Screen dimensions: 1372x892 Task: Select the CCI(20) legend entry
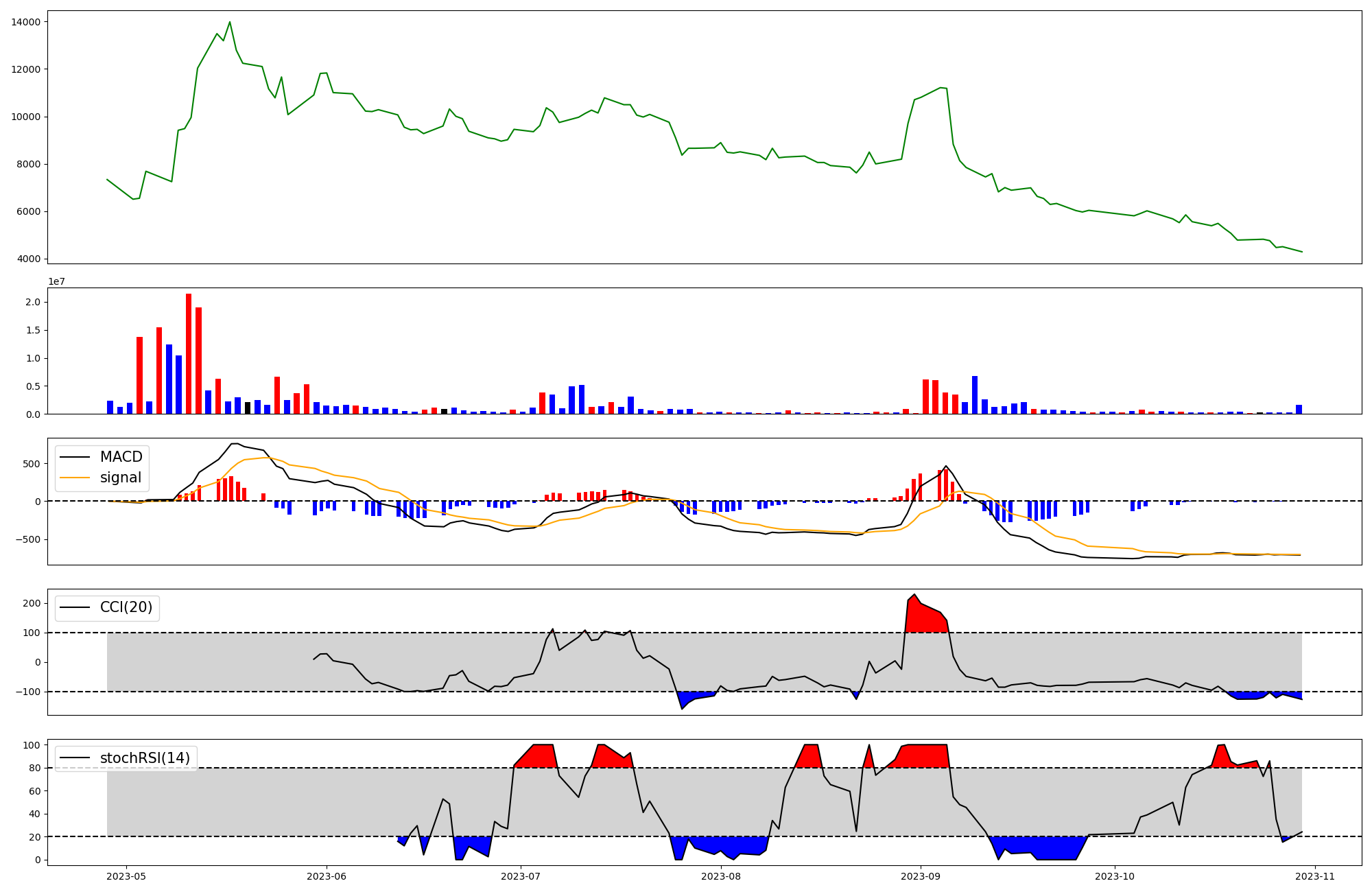click(x=126, y=607)
